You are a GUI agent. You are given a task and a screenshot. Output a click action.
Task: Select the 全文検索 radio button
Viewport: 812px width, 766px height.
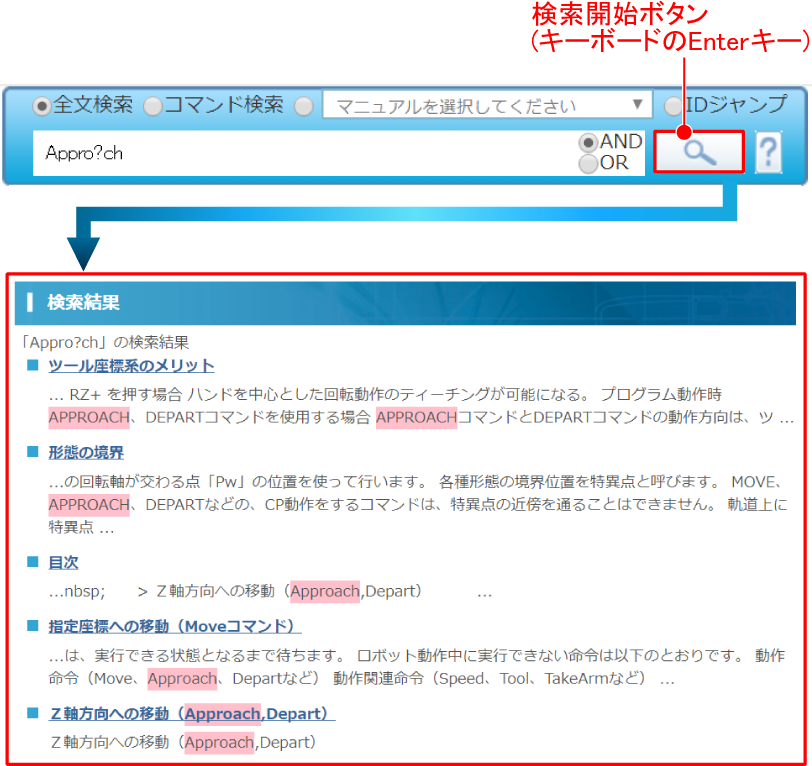click(42, 105)
